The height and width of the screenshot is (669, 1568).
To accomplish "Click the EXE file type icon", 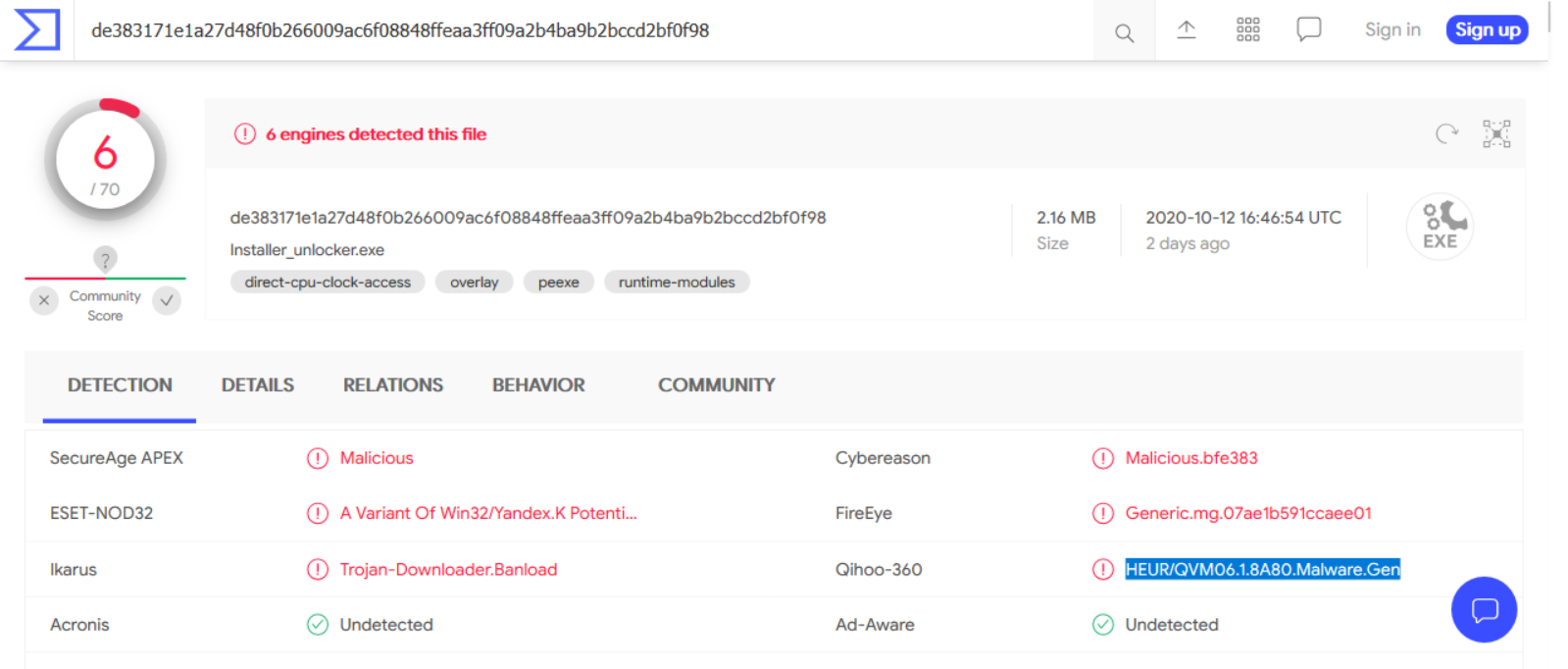I will coord(1441,227).
